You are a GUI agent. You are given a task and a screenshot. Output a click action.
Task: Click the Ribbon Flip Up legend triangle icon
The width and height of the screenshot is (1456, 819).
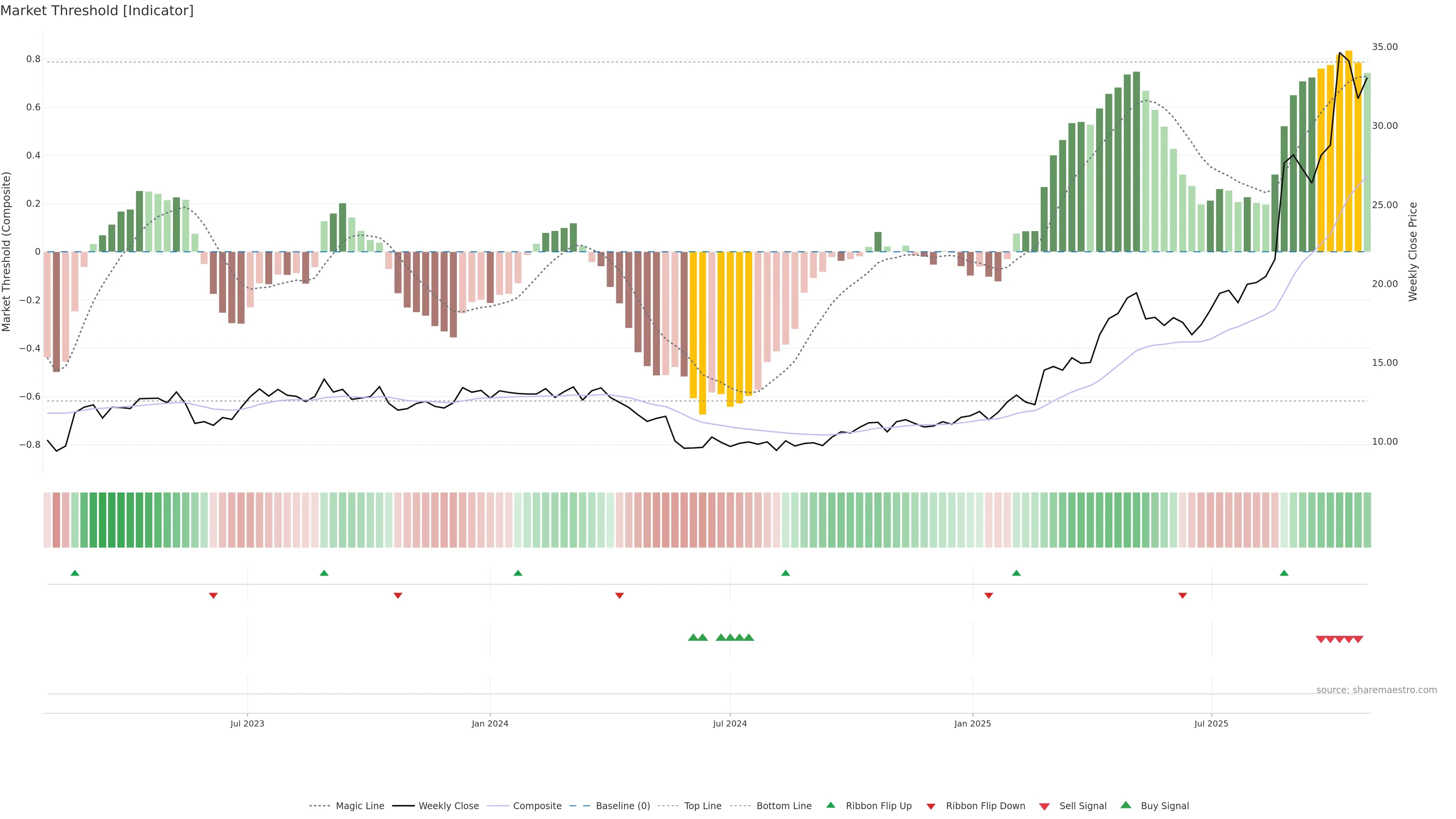coord(830,805)
